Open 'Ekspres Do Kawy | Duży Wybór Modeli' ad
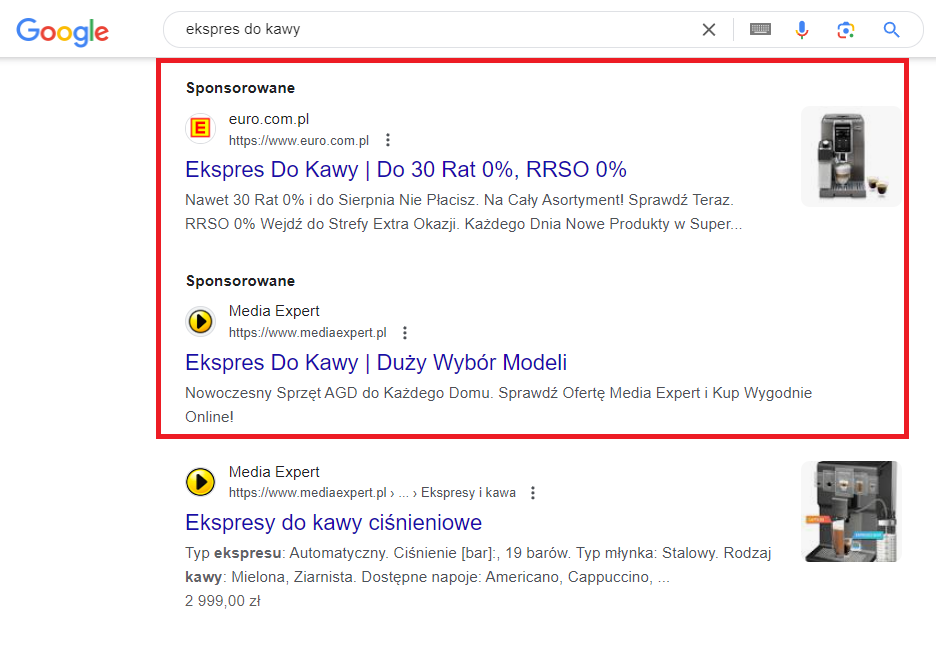The image size is (936, 646). tap(376, 362)
